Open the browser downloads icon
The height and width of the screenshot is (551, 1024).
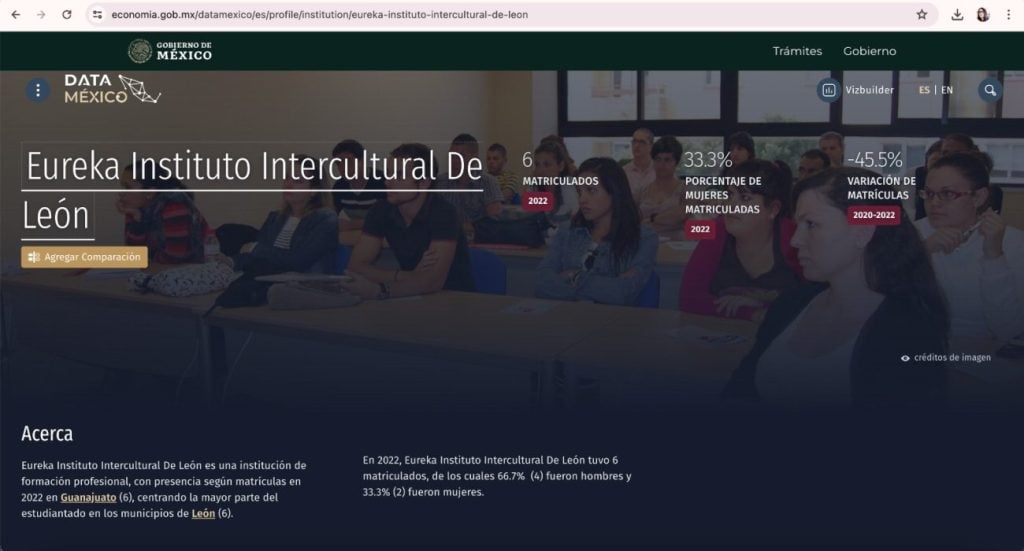(957, 15)
